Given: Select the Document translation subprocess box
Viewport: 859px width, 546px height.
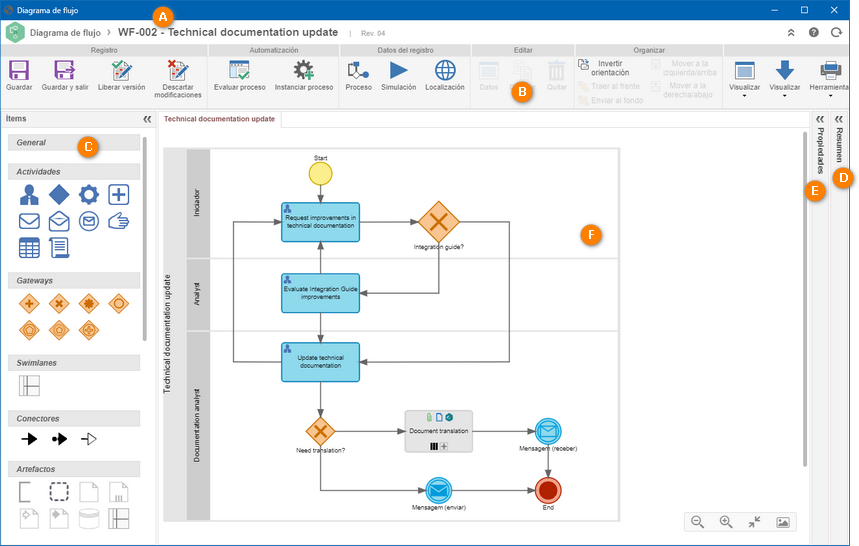Looking at the screenshot, I should (438, 432).
